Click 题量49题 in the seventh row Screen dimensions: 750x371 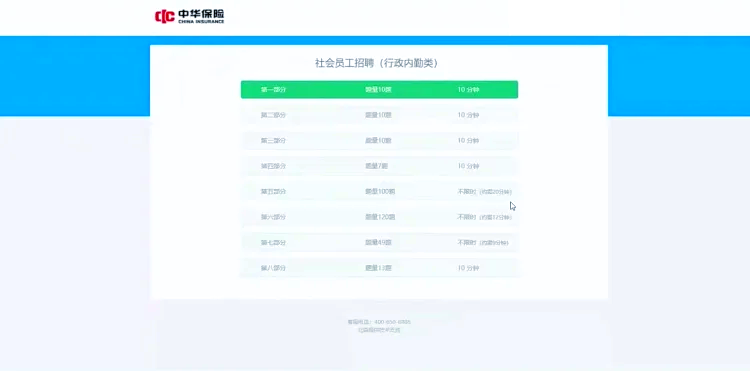tap(378, 242)
